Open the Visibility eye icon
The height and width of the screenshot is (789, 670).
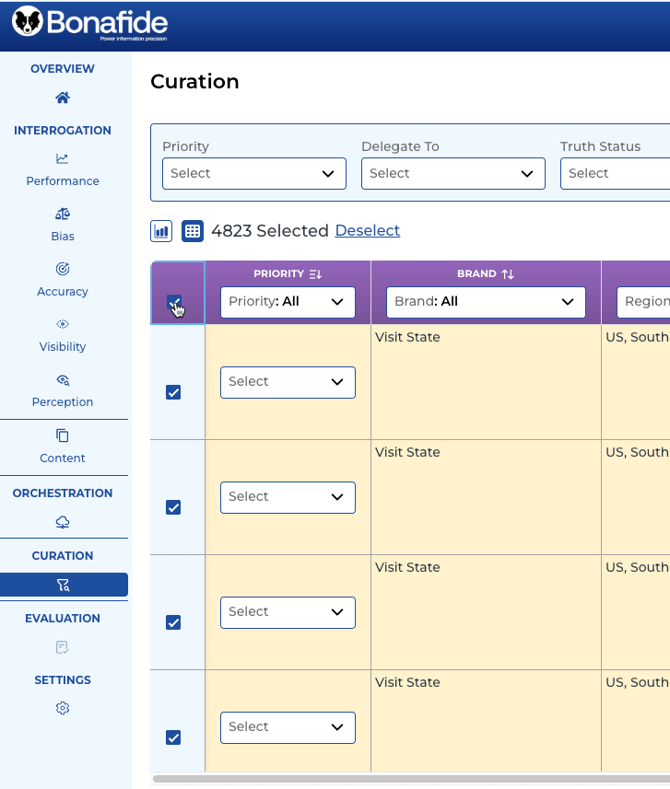pos(63,324)
